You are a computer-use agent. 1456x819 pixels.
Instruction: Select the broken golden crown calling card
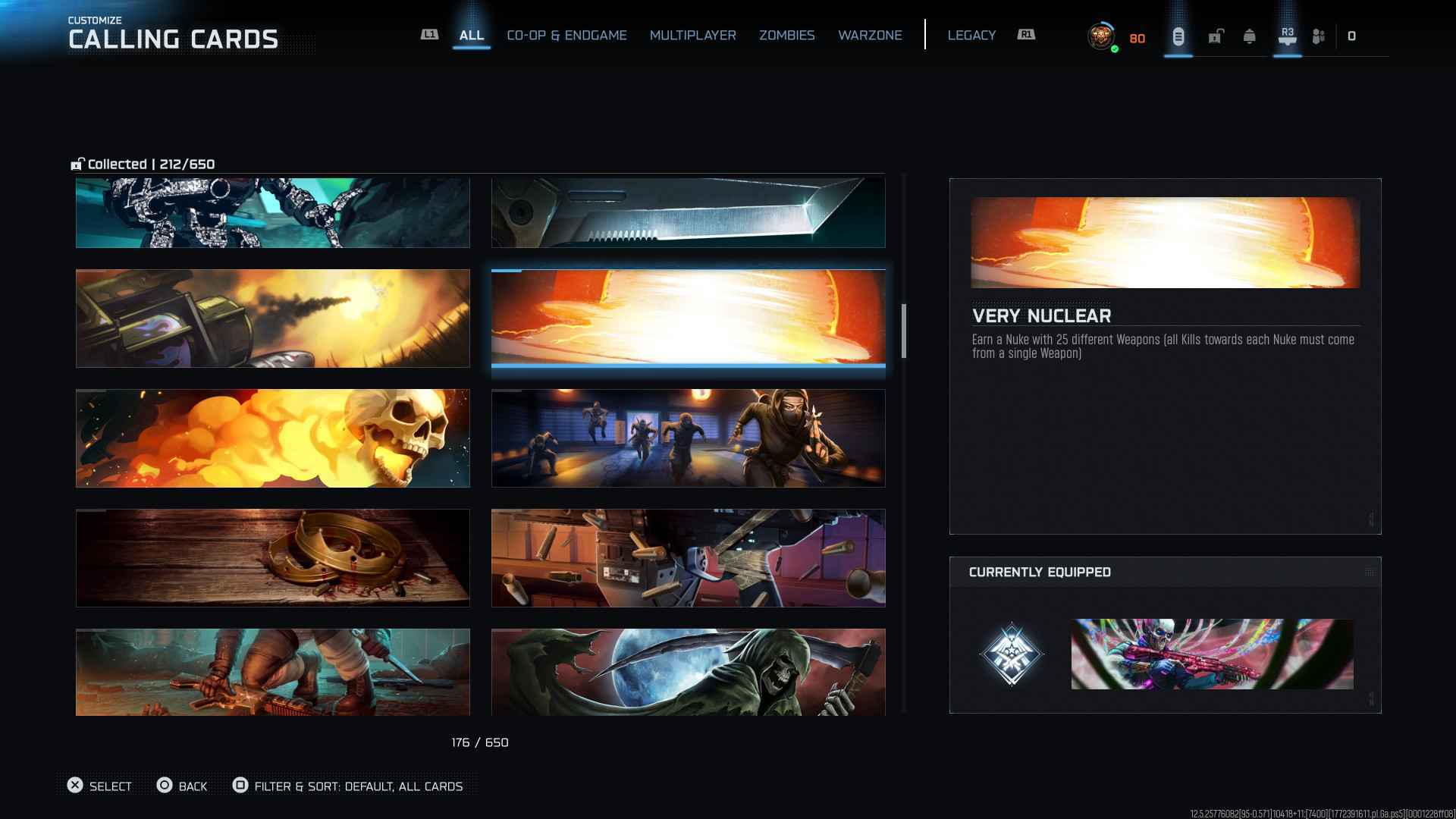point(272,558)
